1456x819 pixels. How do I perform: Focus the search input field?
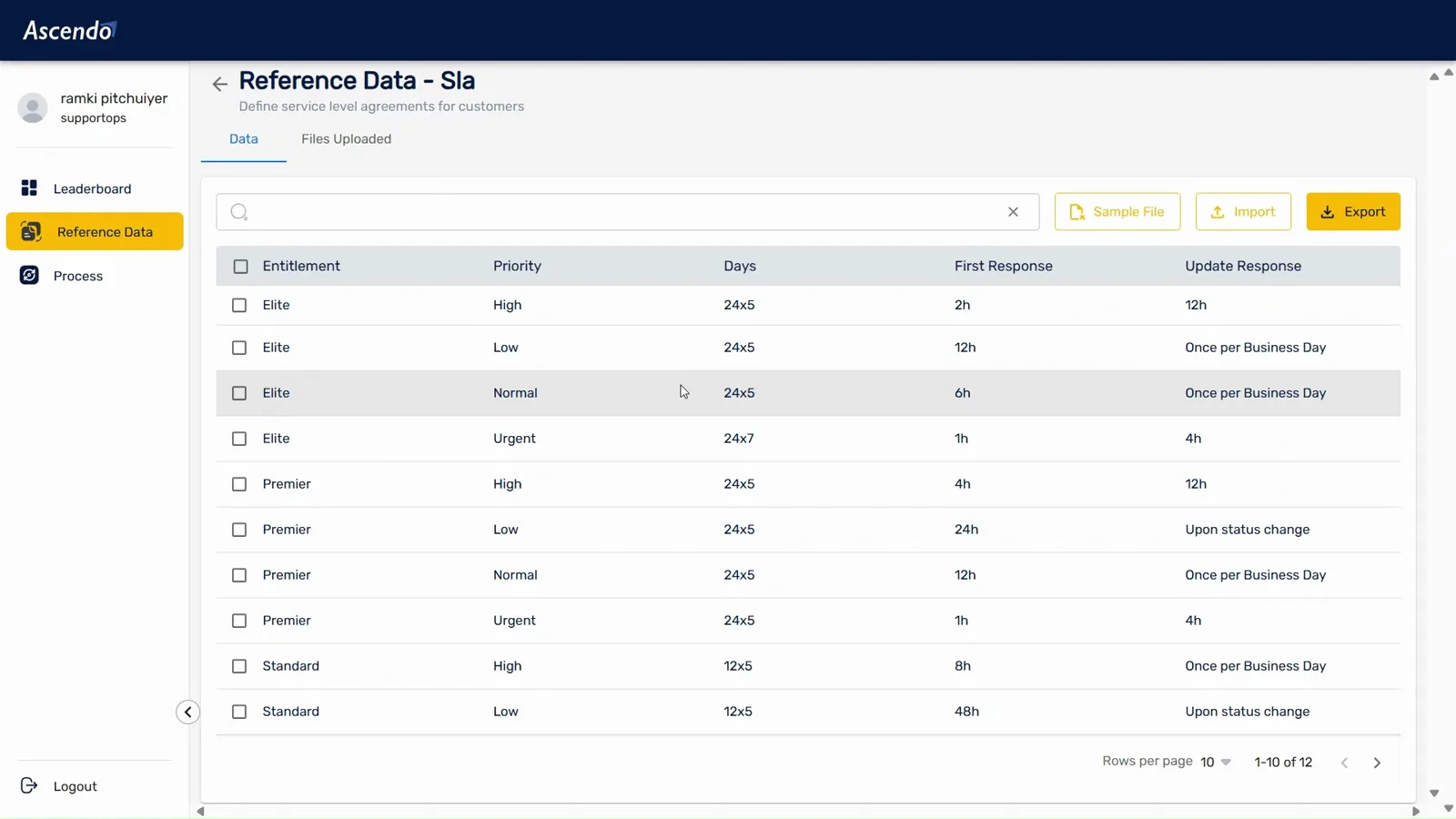[x=627, y=212]
